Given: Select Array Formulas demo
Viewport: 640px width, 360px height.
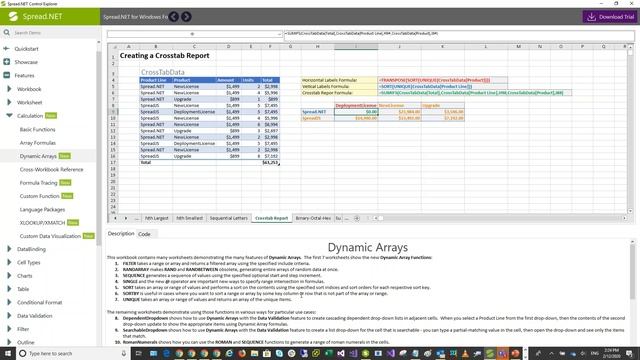Looking at the screenshot, I should [38, 143].
